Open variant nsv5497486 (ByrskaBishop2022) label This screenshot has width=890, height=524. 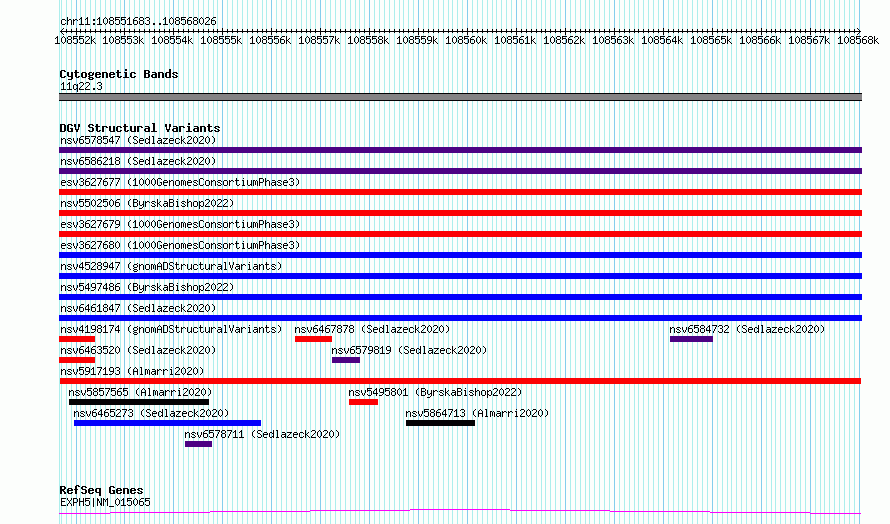147,287
